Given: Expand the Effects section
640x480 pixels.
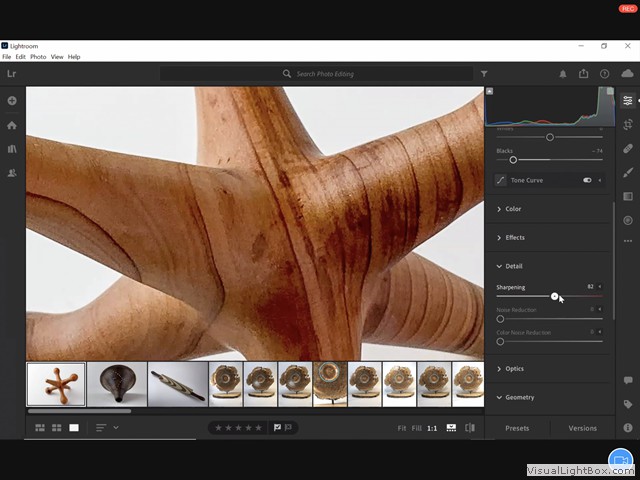Looking at the screenshot, I should click(x=514, y=237).
